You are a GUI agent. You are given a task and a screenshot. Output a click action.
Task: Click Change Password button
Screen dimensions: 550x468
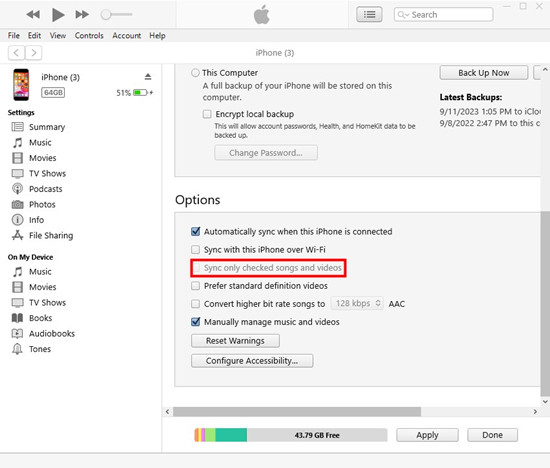click(266, 153)
